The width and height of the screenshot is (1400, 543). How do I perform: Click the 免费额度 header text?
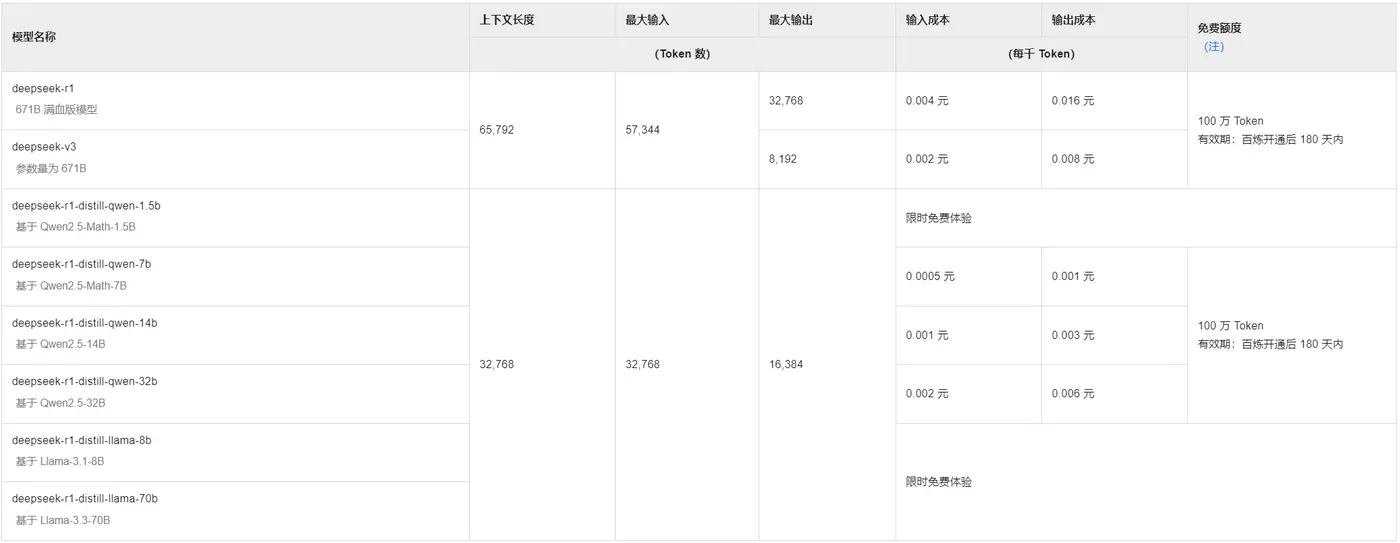pyautogui.click(x=1219, y=29)
